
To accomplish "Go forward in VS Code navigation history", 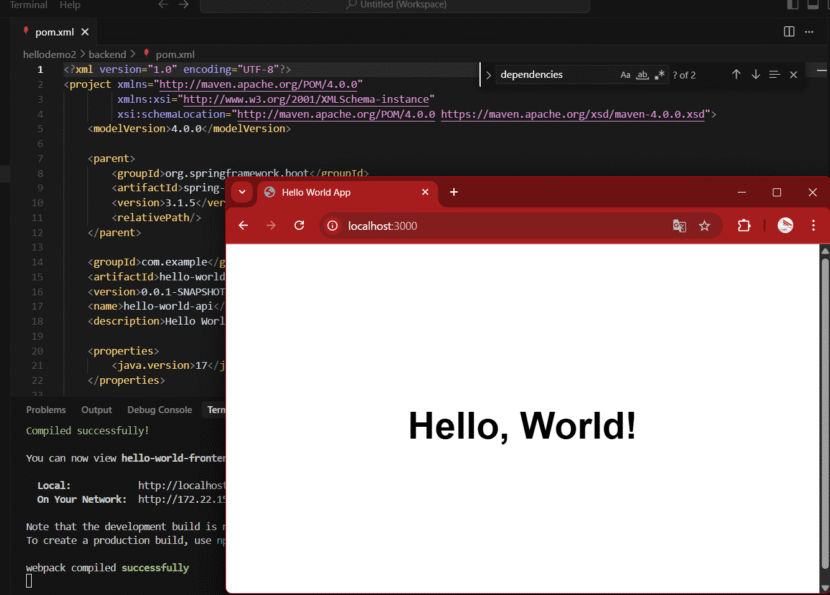I will [184, 5].
